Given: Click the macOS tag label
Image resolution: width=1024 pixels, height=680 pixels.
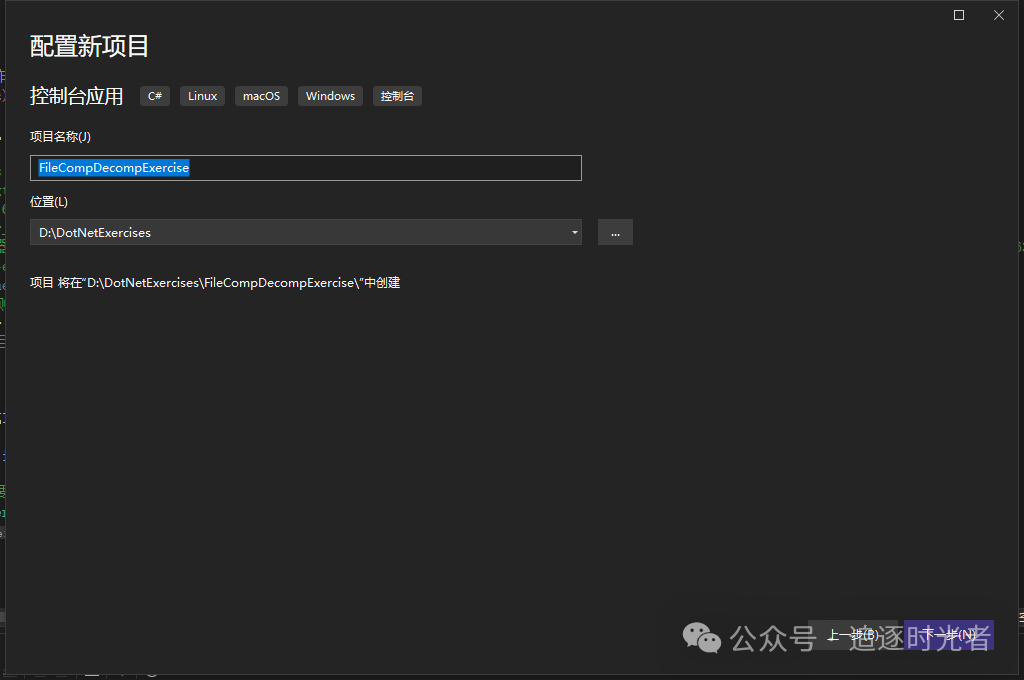Looking at the screenshot, I should (x=261, y=96).
